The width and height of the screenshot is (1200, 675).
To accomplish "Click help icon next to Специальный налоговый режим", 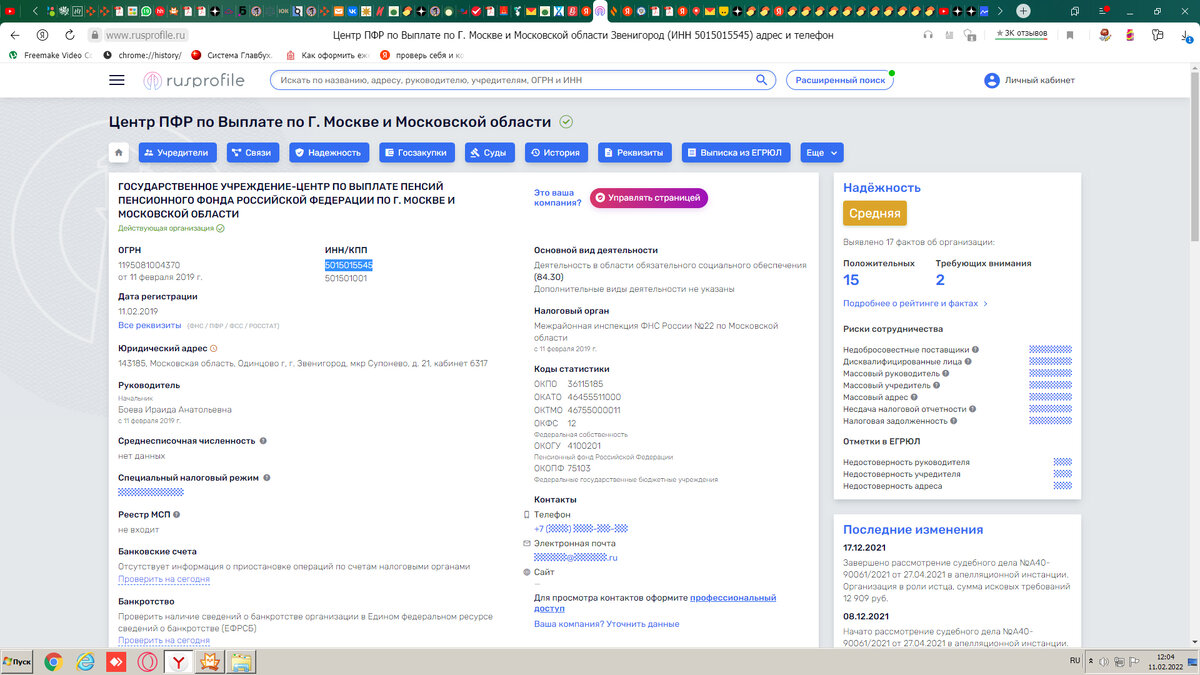I will coord(268,478).
